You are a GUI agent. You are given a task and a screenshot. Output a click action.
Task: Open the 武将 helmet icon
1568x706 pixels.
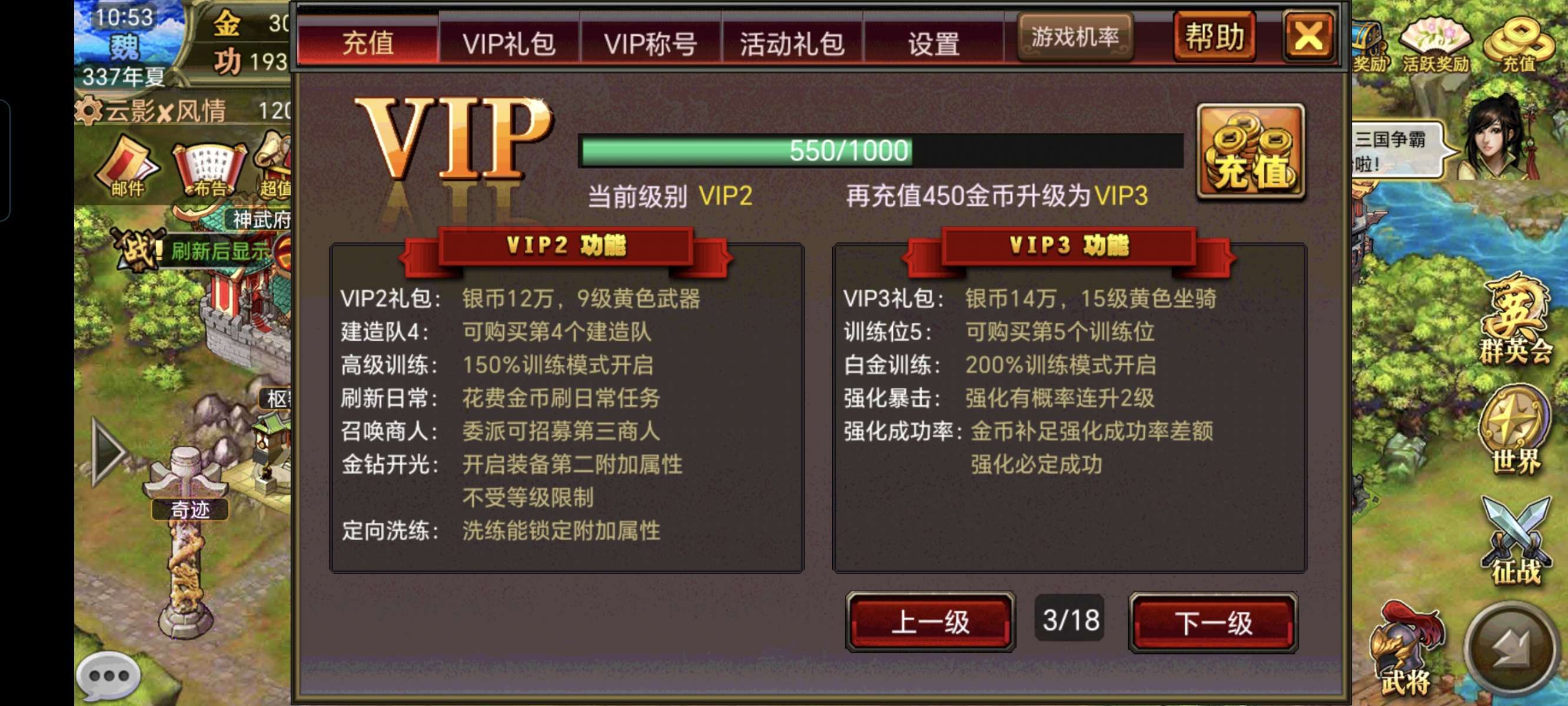[1406, 649]
